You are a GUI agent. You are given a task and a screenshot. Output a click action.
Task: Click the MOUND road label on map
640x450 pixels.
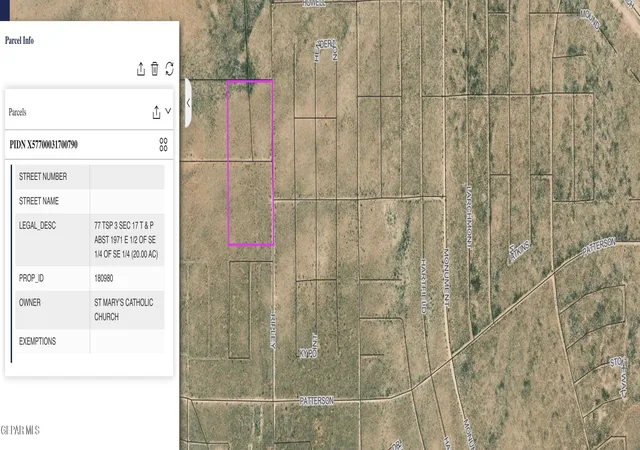tap(590, 19)
